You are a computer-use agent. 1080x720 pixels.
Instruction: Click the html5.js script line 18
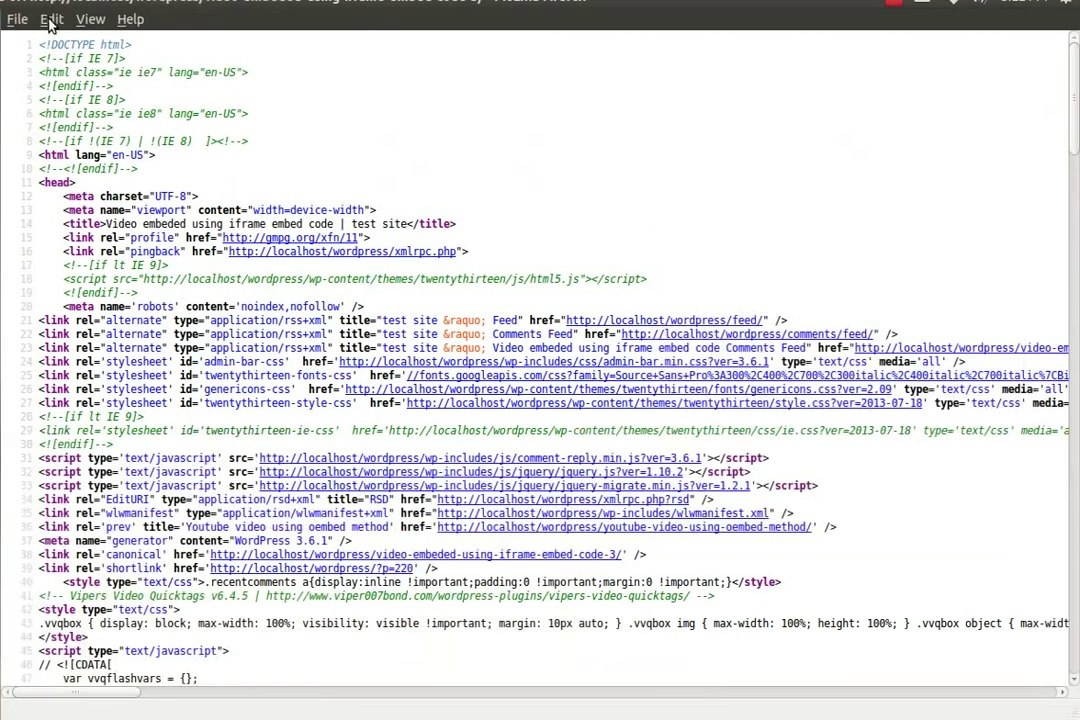(355, 279)
